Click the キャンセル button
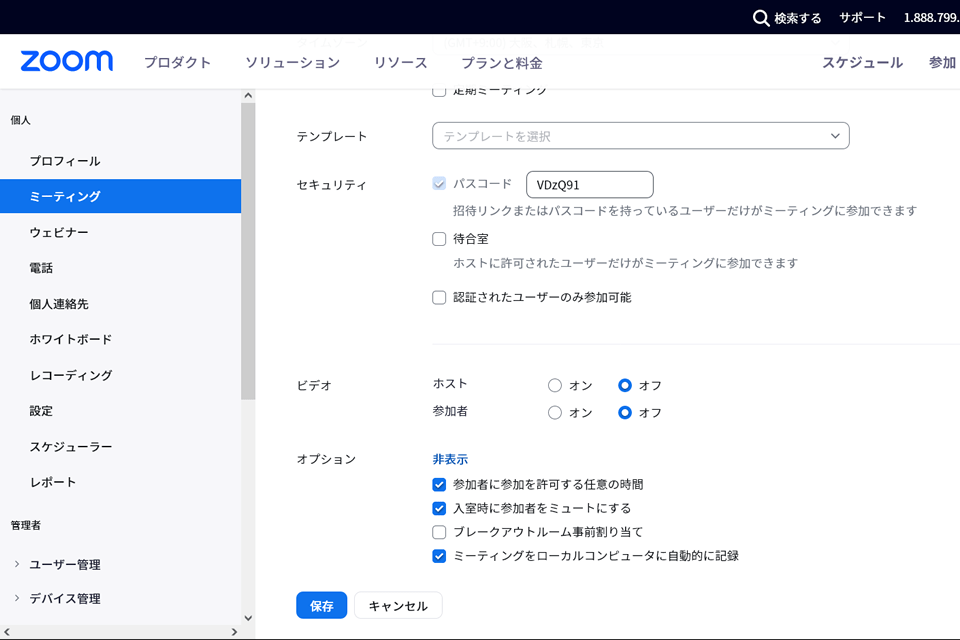Image resolution: width=960 pixels, height=640 pixels. (398, 605)
